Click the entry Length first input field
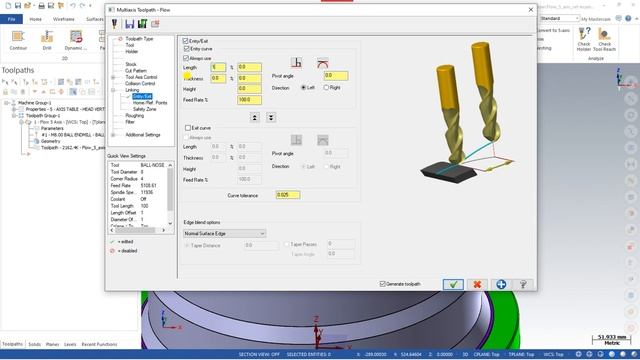This screenshot has width=640, height=360. click(218, 67)
